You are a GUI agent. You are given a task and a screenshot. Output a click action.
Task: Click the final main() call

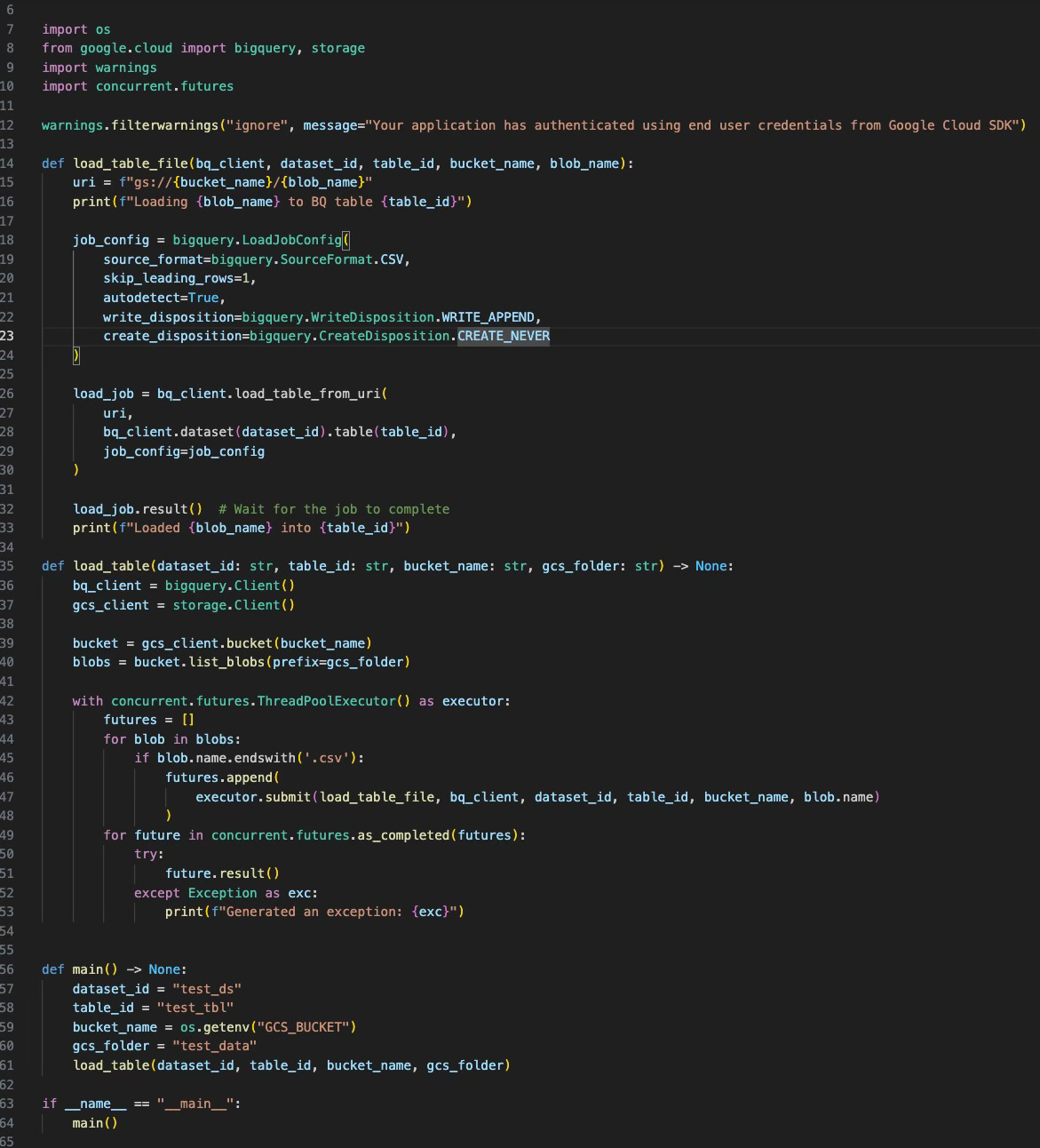[x=93, y=1122]
